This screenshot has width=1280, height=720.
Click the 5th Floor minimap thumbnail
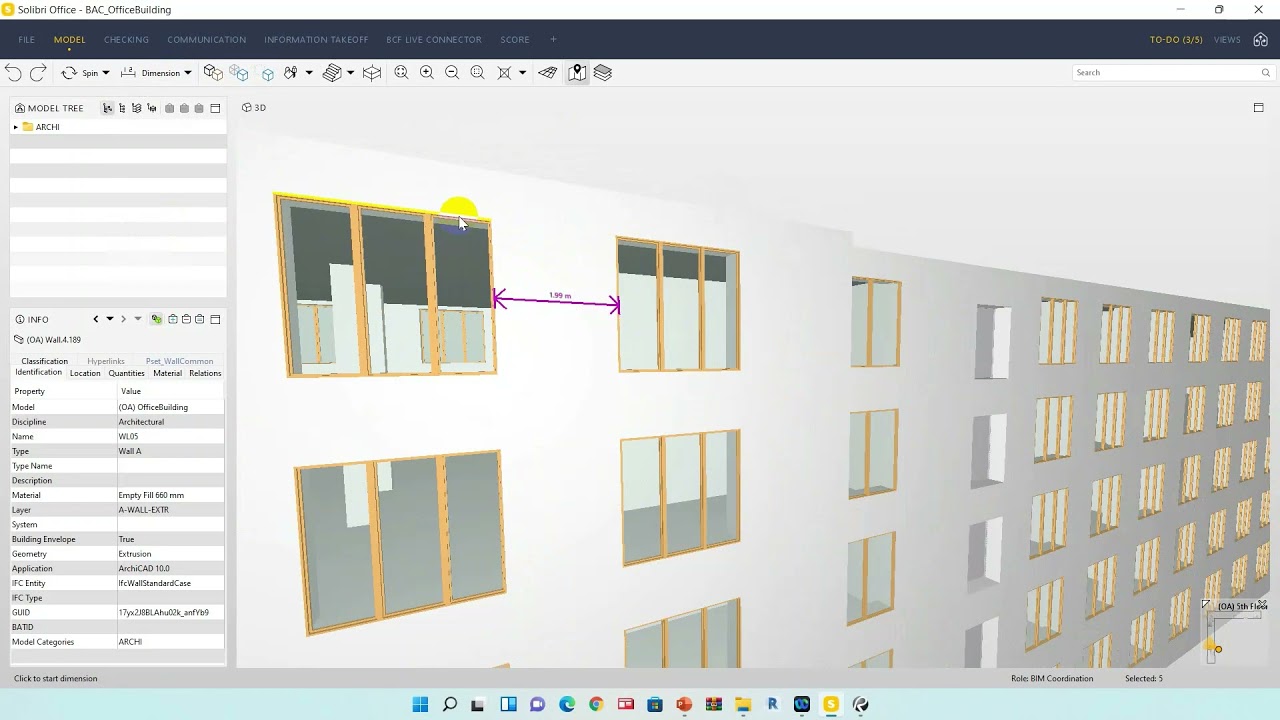pyautogui.click(x=1236, y=632)
